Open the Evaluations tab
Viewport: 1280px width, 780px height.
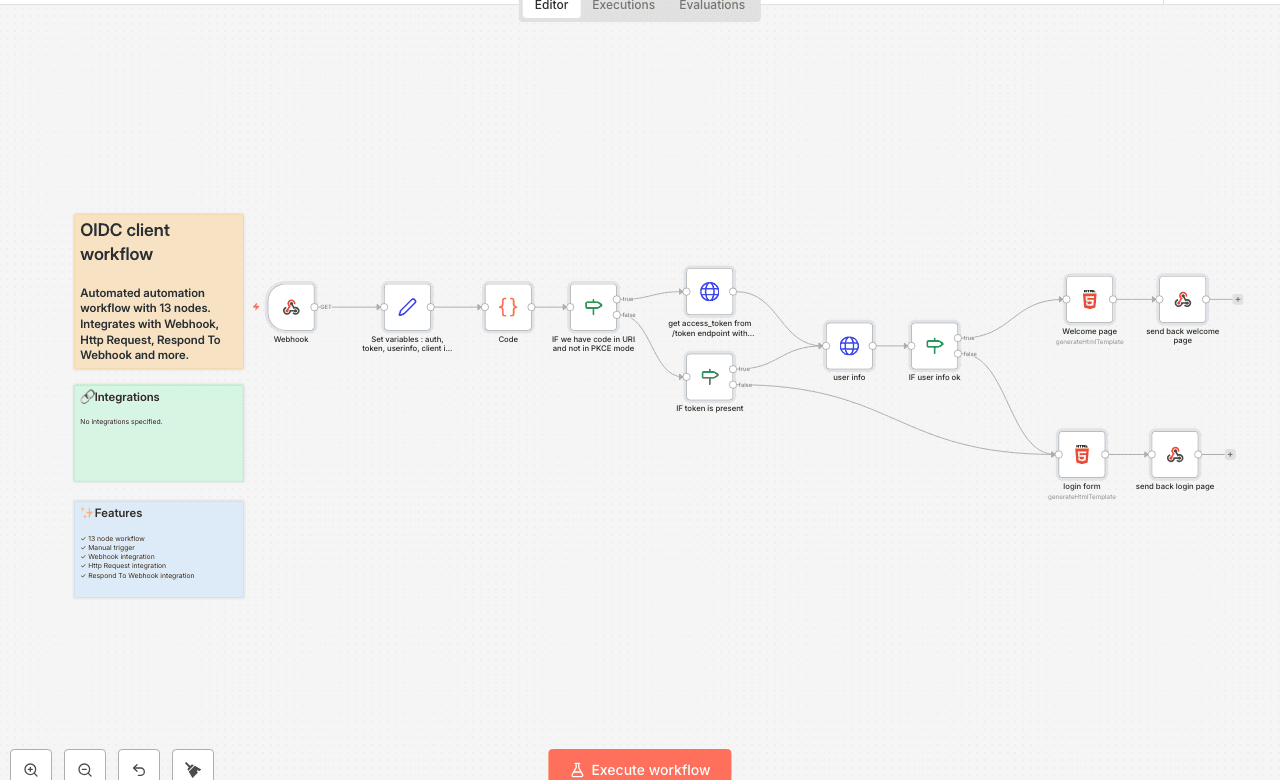coord(711,6)
